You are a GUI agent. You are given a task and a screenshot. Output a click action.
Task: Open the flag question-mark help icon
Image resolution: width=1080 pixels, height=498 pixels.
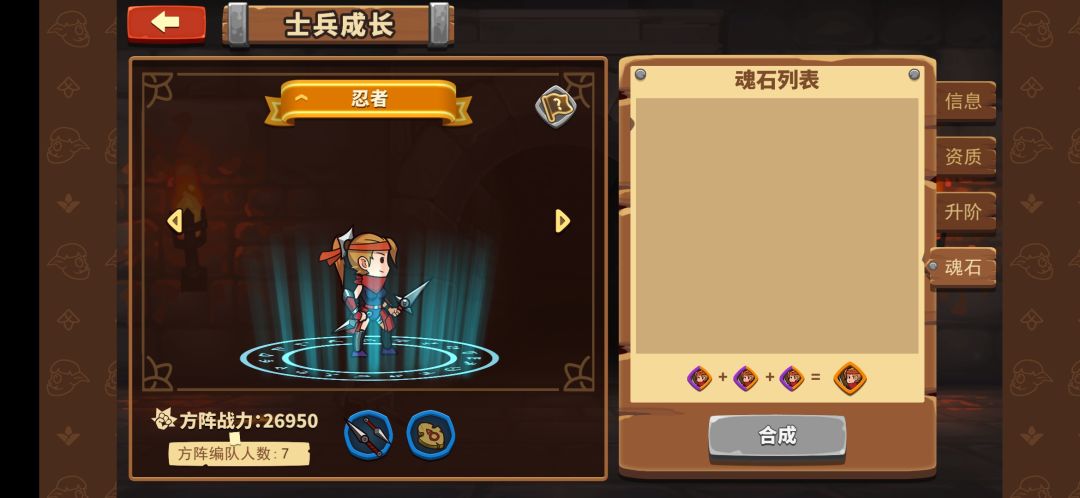556,106
